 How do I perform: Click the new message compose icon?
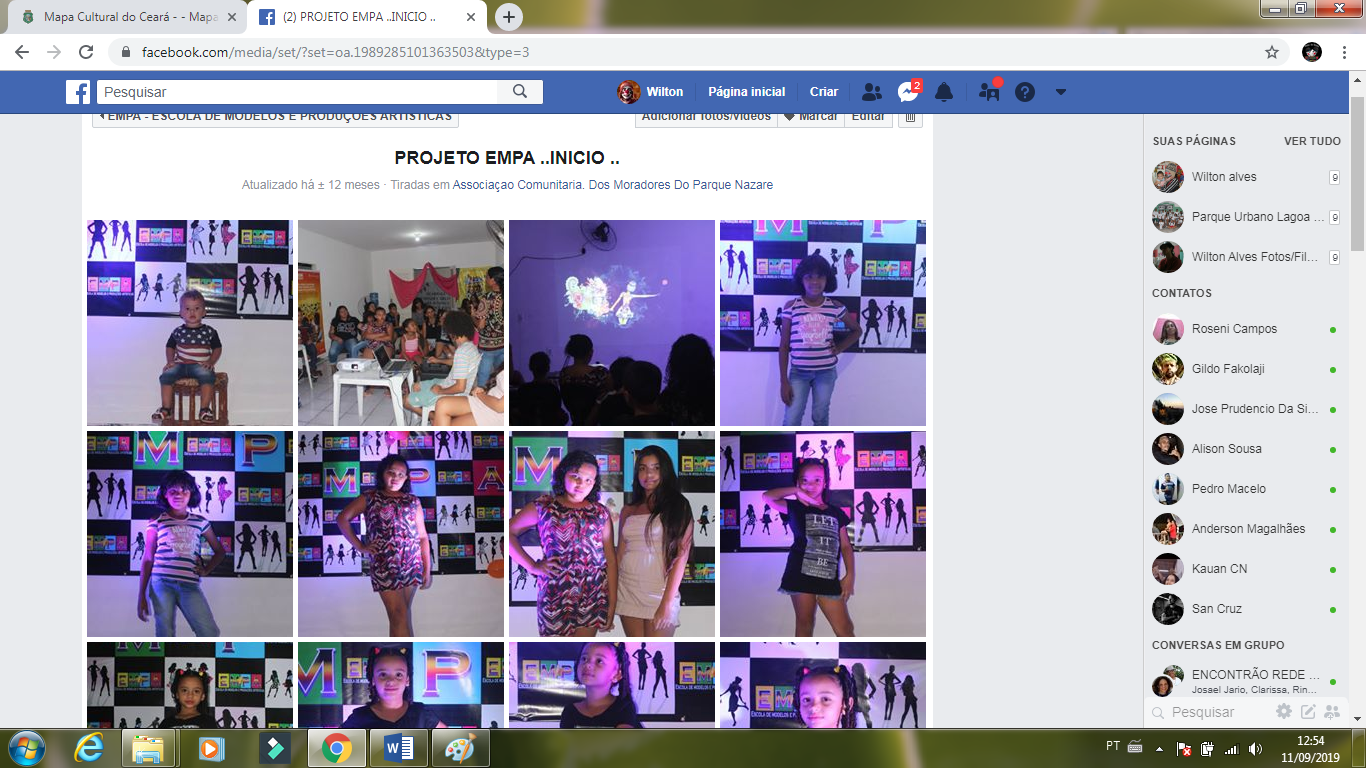click(1308, 712)
